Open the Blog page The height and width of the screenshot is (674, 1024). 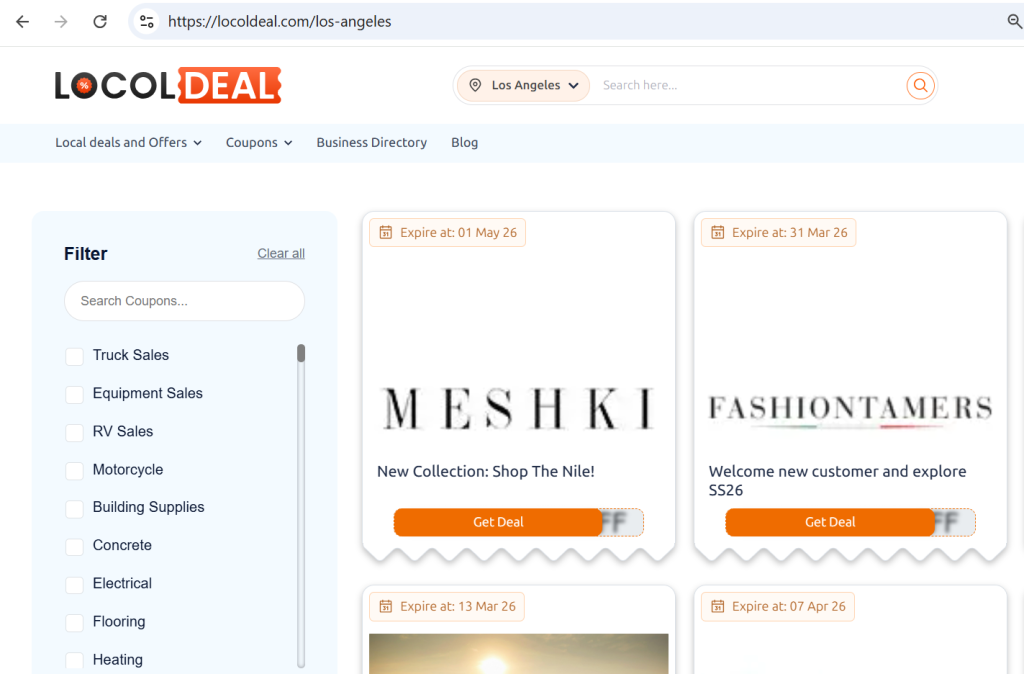point(464,142)
